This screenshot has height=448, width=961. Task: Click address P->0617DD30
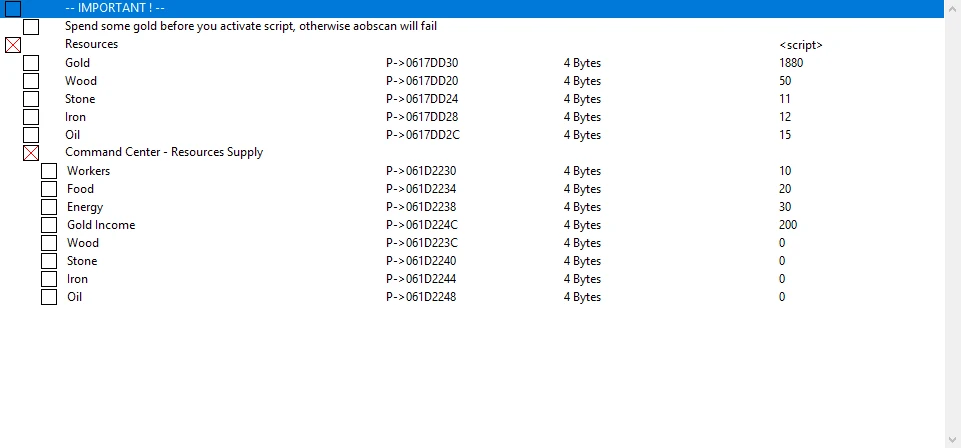pos(422,63)
